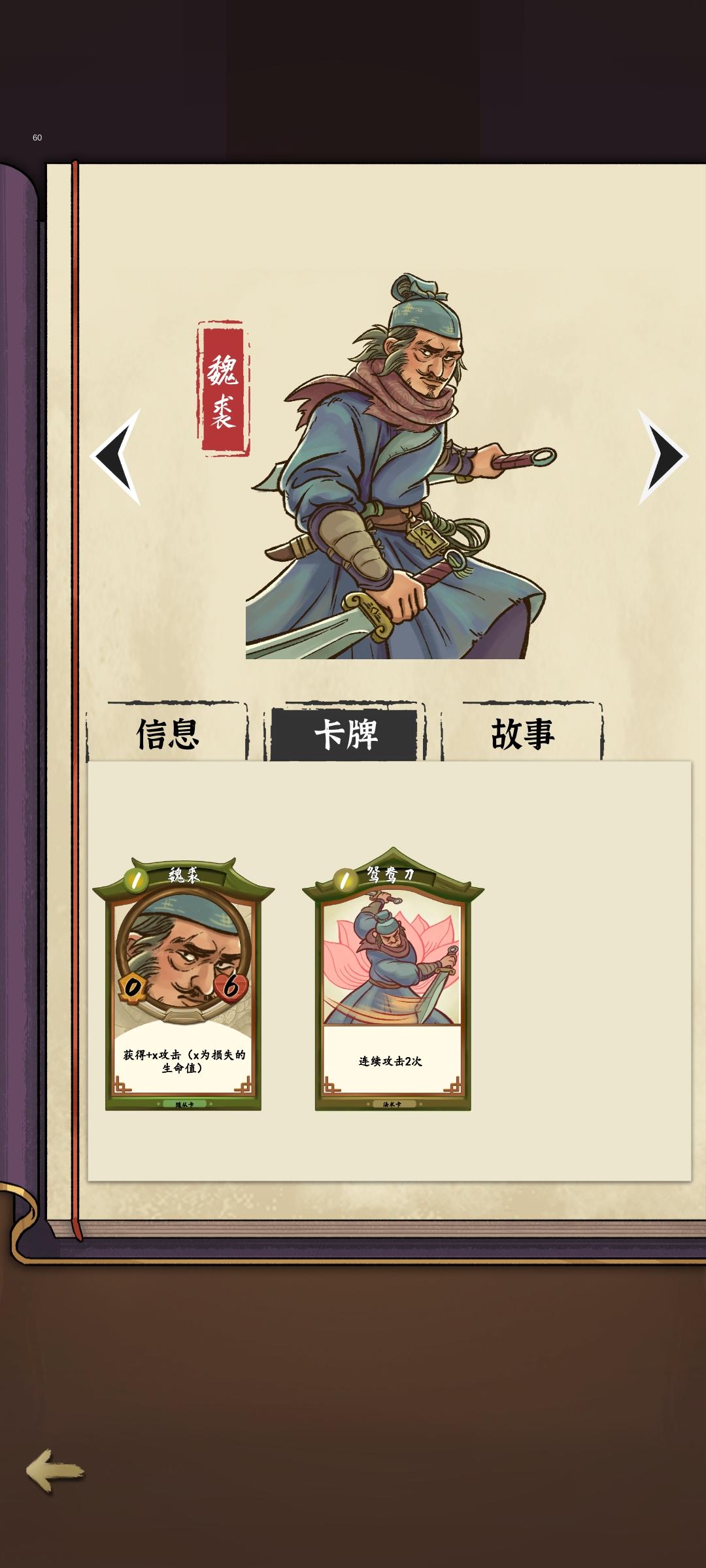Select the 卡牌 tab

click(x=345, y=733)
